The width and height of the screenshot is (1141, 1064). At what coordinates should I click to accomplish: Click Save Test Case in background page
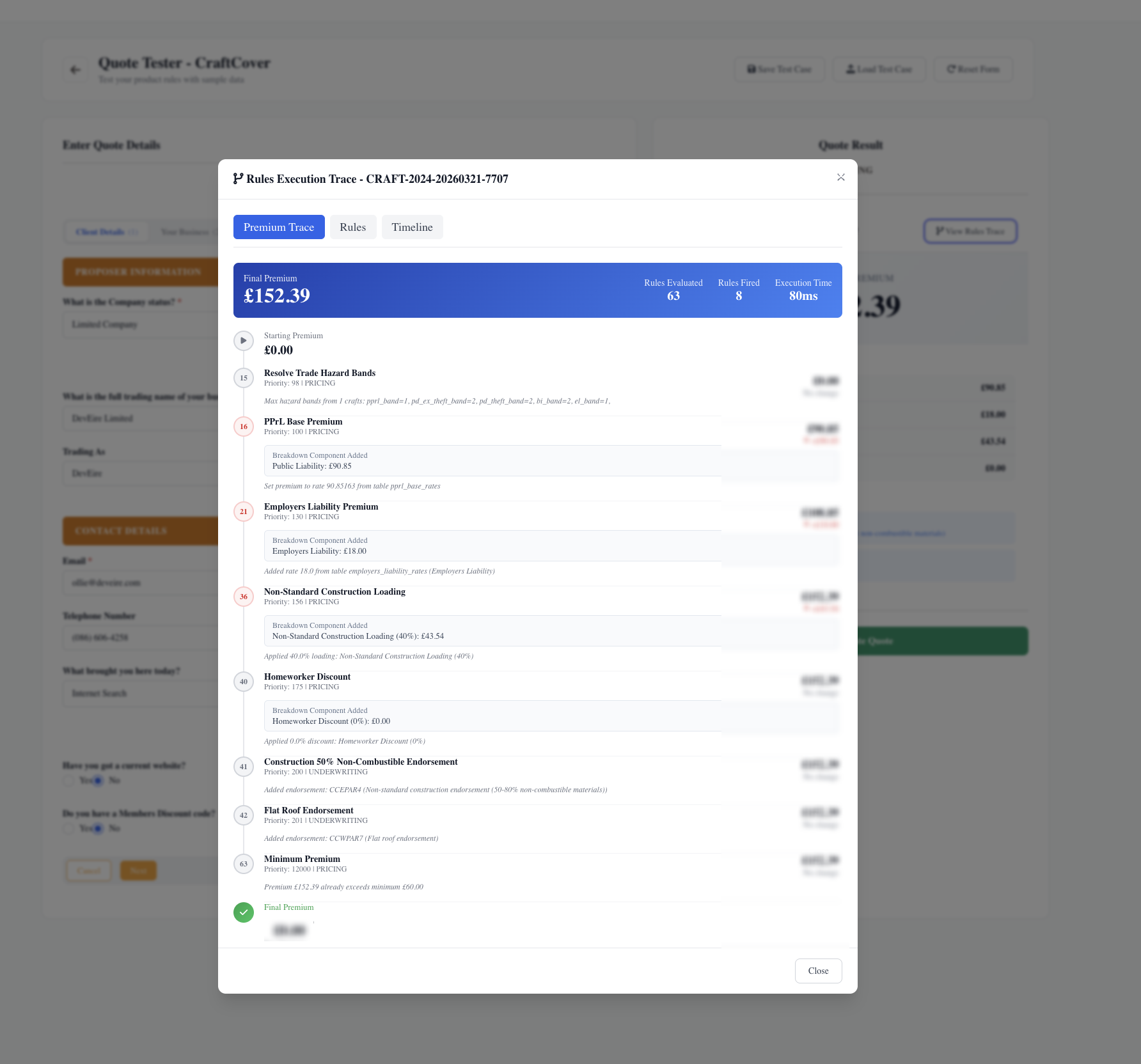coord(779,69)
